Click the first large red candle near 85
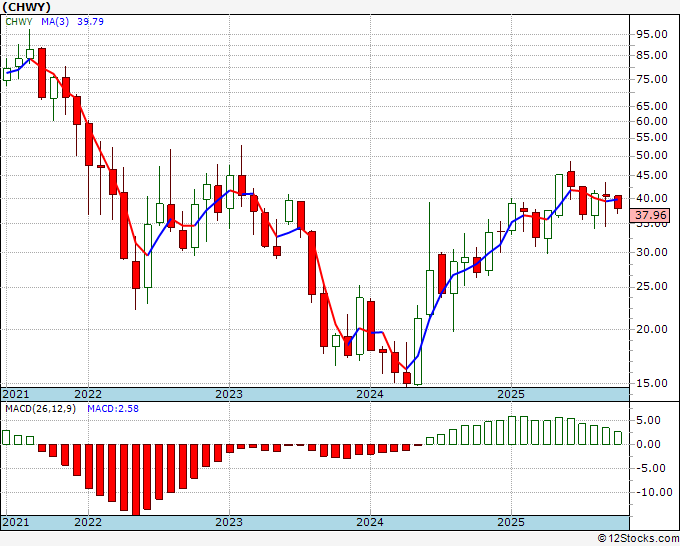This screenshot has height=546, width=680. pyautogui.click(x=42, y=73)
